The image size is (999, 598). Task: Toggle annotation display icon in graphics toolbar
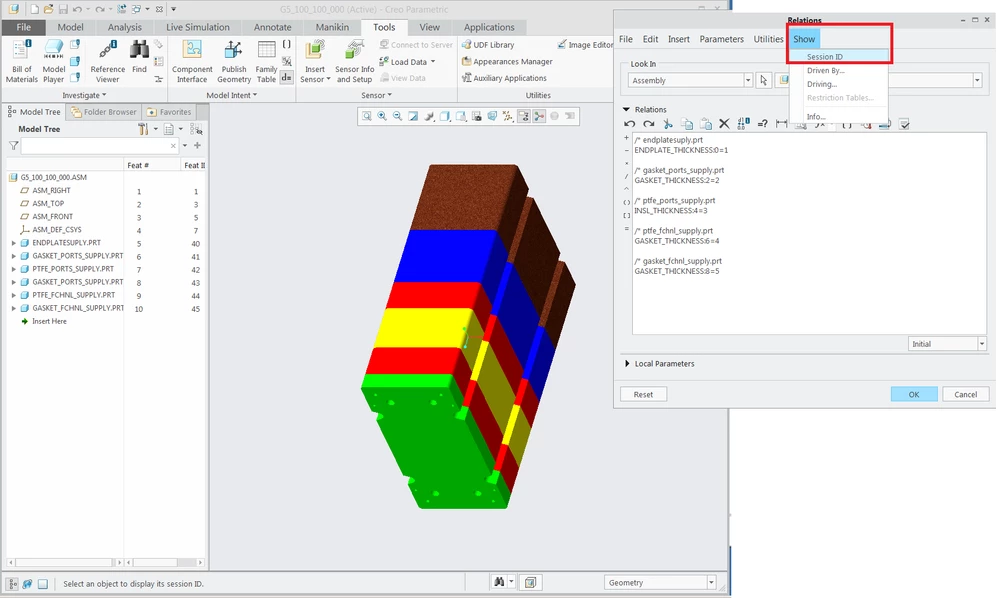(x=524, y=116)
